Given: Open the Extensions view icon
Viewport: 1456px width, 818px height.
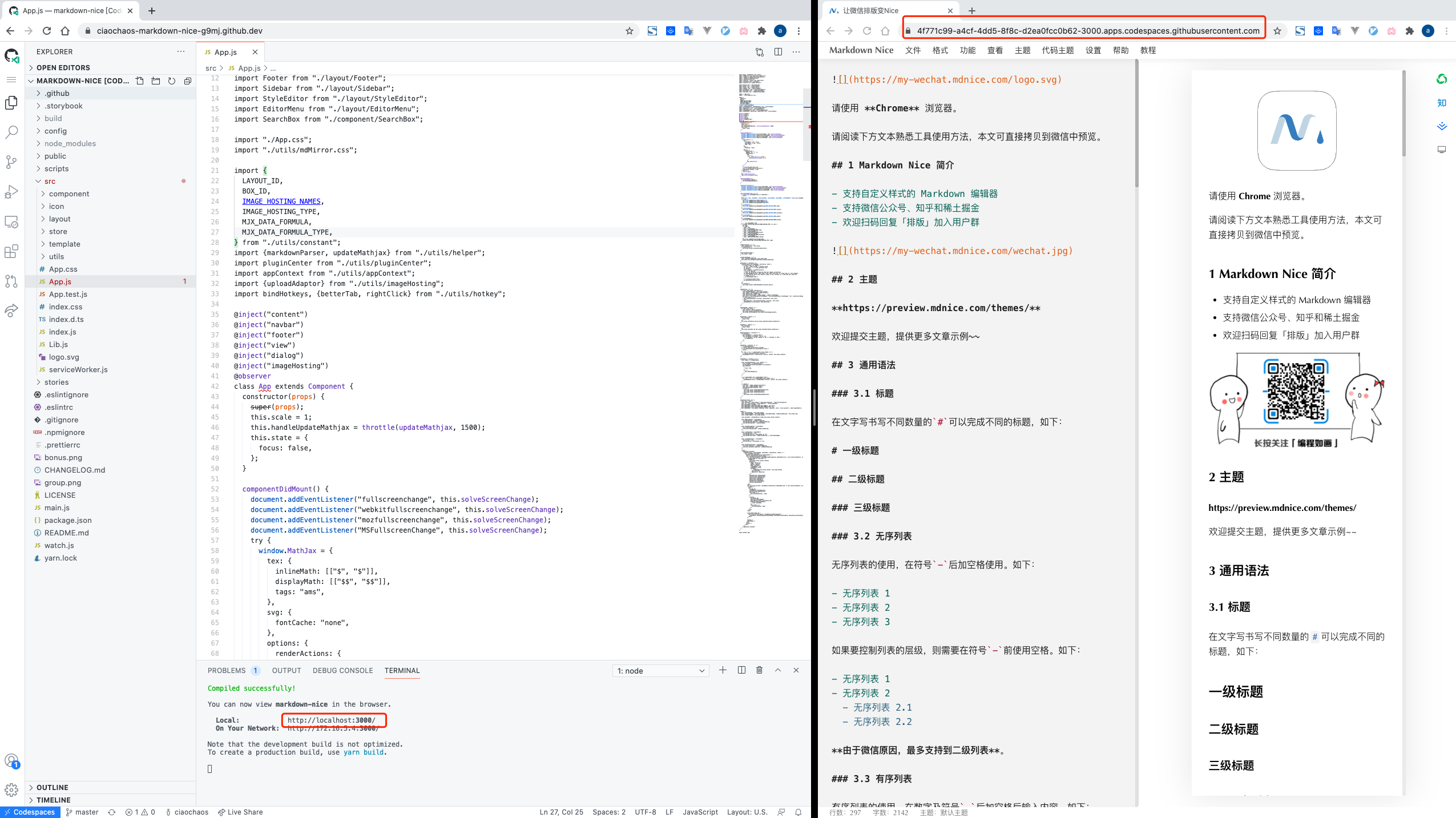Looking at the screenshot, I should click(x=11, y=251).
